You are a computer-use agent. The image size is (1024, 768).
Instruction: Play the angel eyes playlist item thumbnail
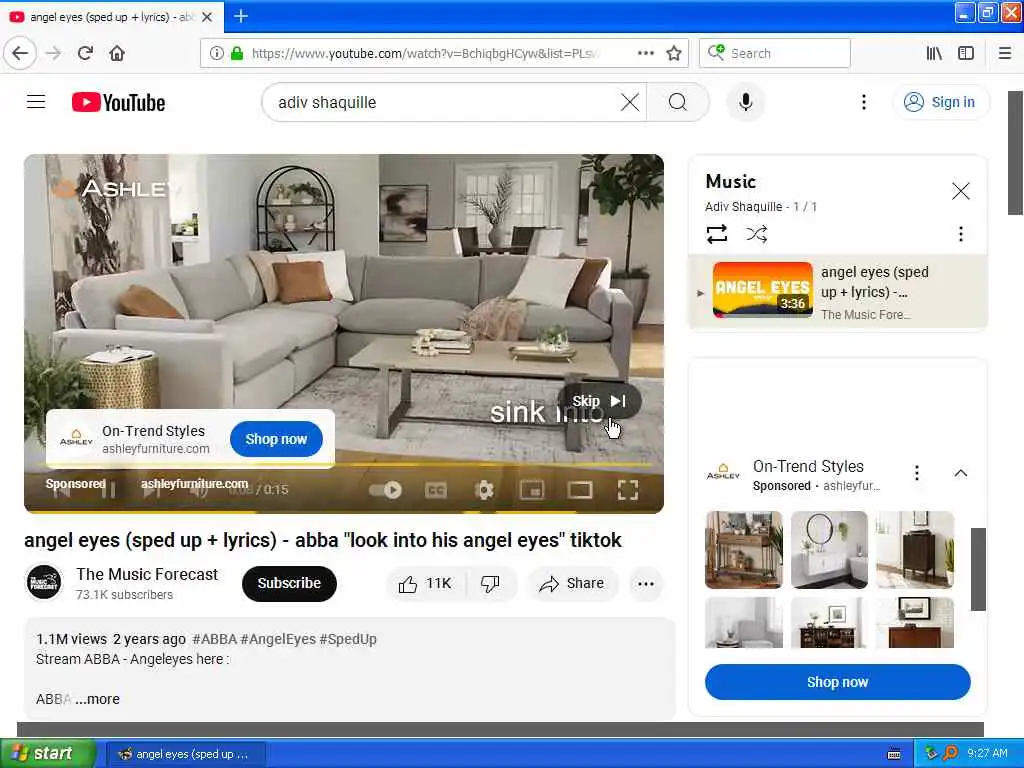point(763,290)
